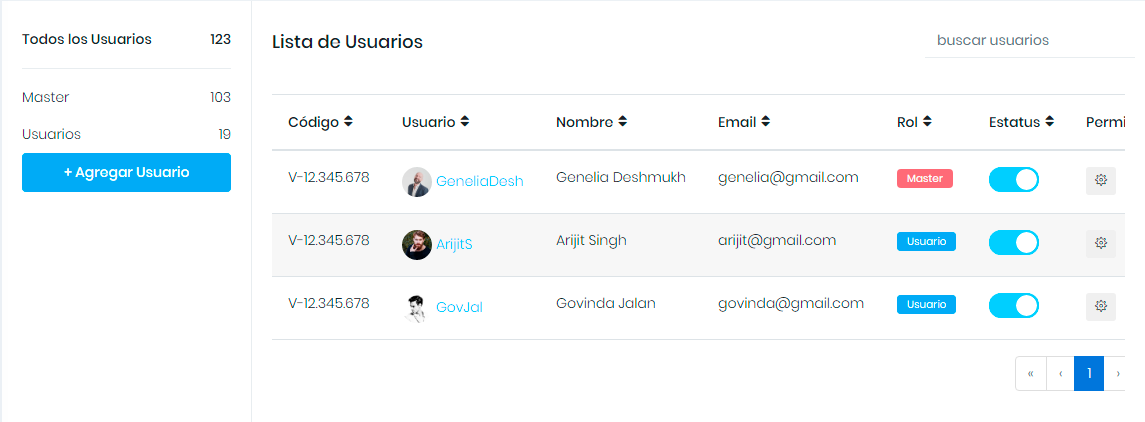Image resolution: width=1145 pixels, height=422 pixels.
Task: Click the buscar usuarios search field
Action: pyautogui.click(x=1029, y=40)
